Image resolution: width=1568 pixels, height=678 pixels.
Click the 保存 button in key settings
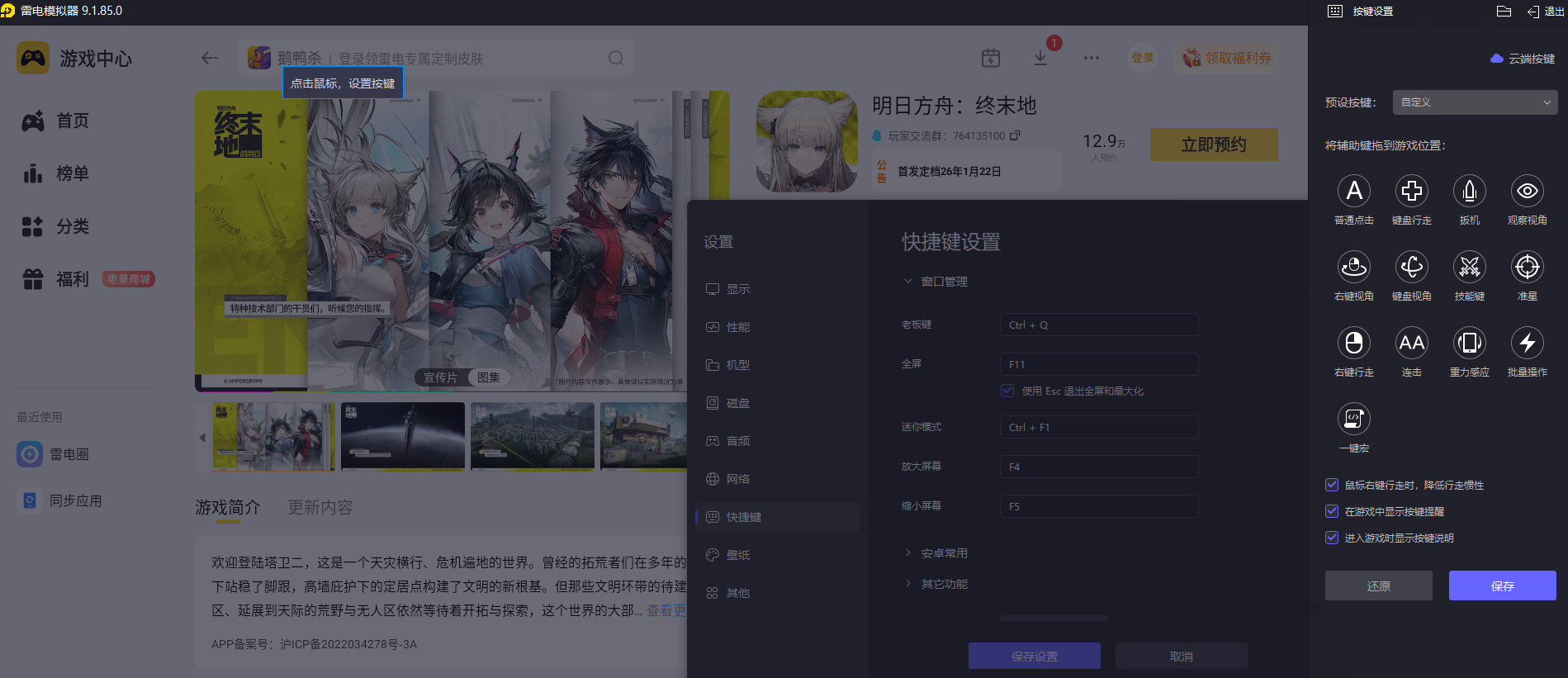pyautogui.click(x=1503, y=586)
